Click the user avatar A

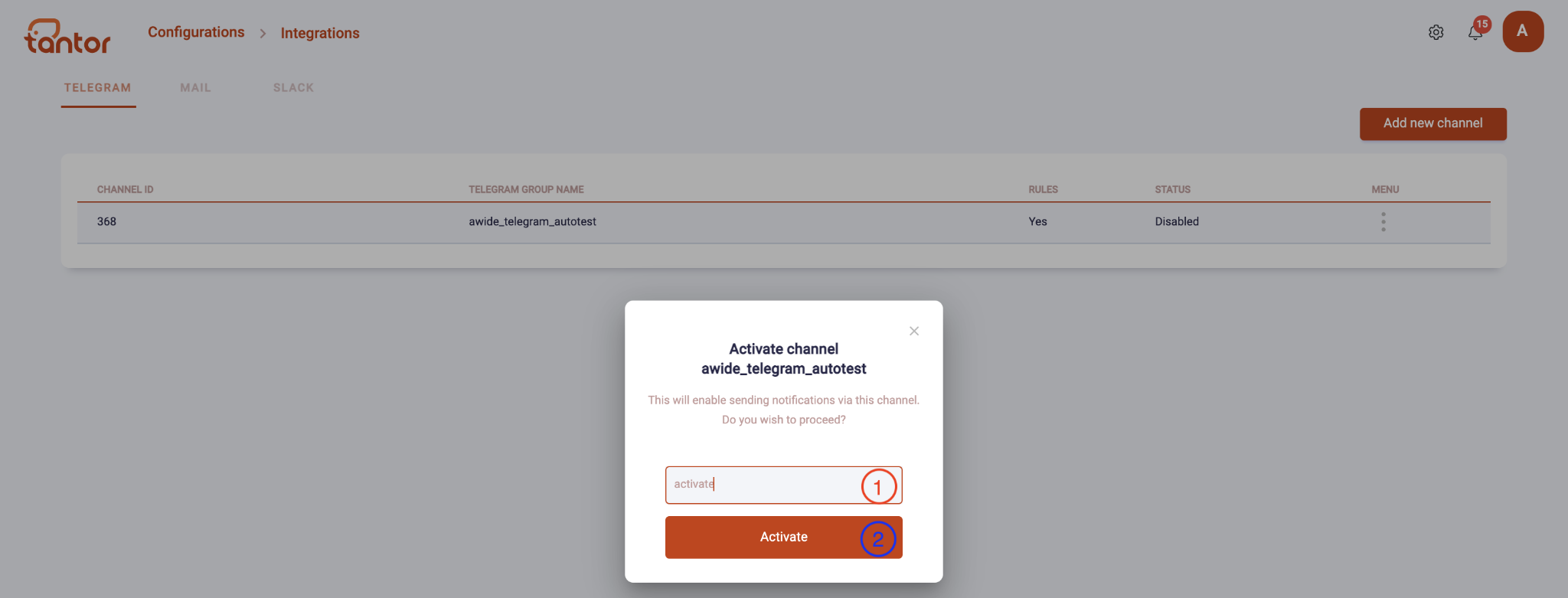1523,31
